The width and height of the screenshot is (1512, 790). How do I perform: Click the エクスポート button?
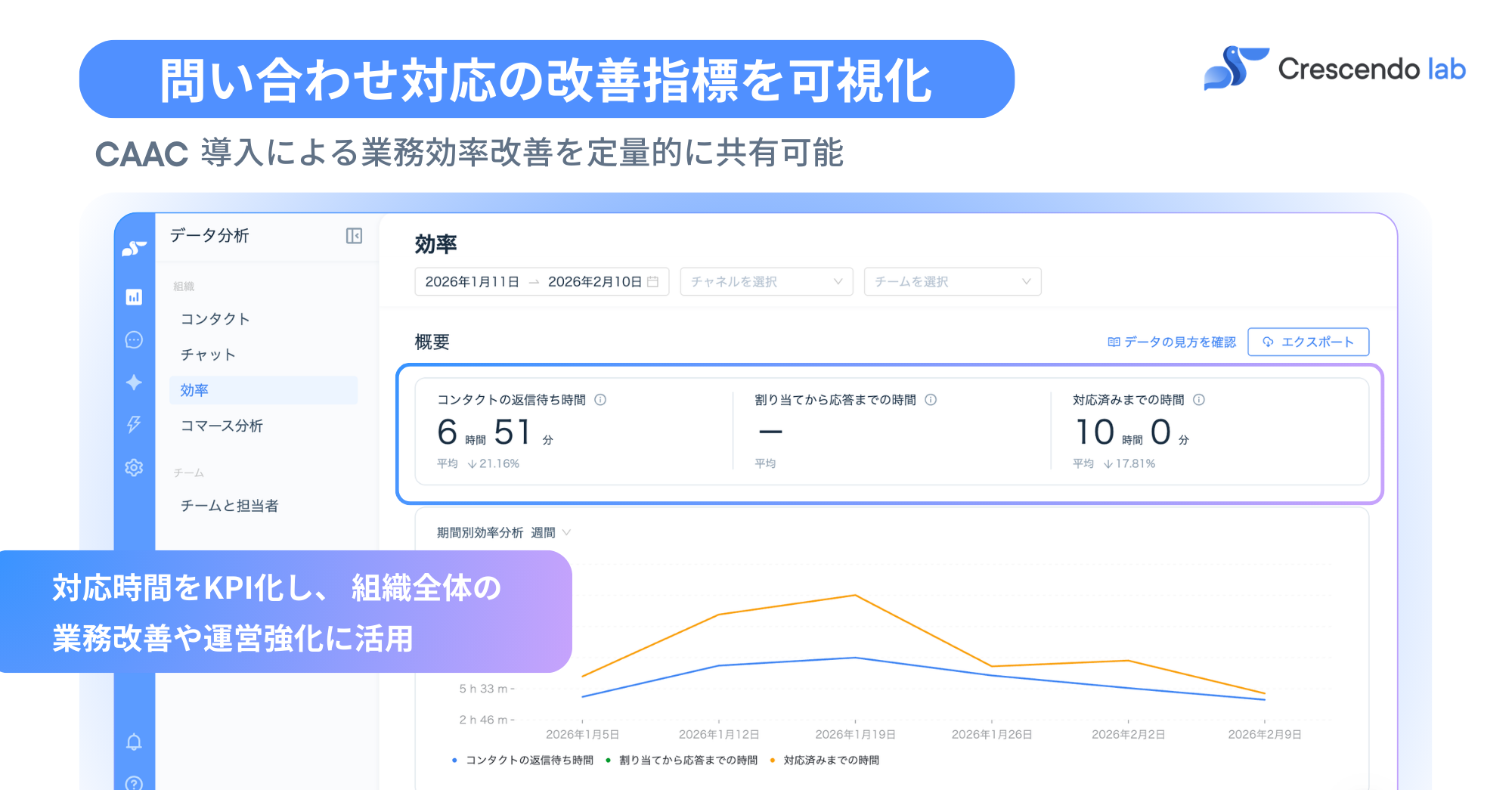[1308, 342]
